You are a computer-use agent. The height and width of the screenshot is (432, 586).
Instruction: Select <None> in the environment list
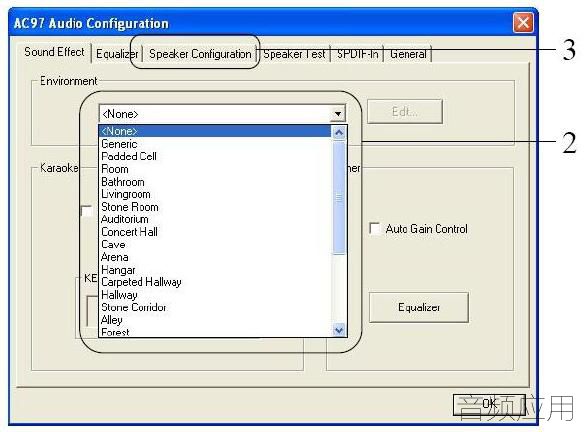[x=215, y=131]
